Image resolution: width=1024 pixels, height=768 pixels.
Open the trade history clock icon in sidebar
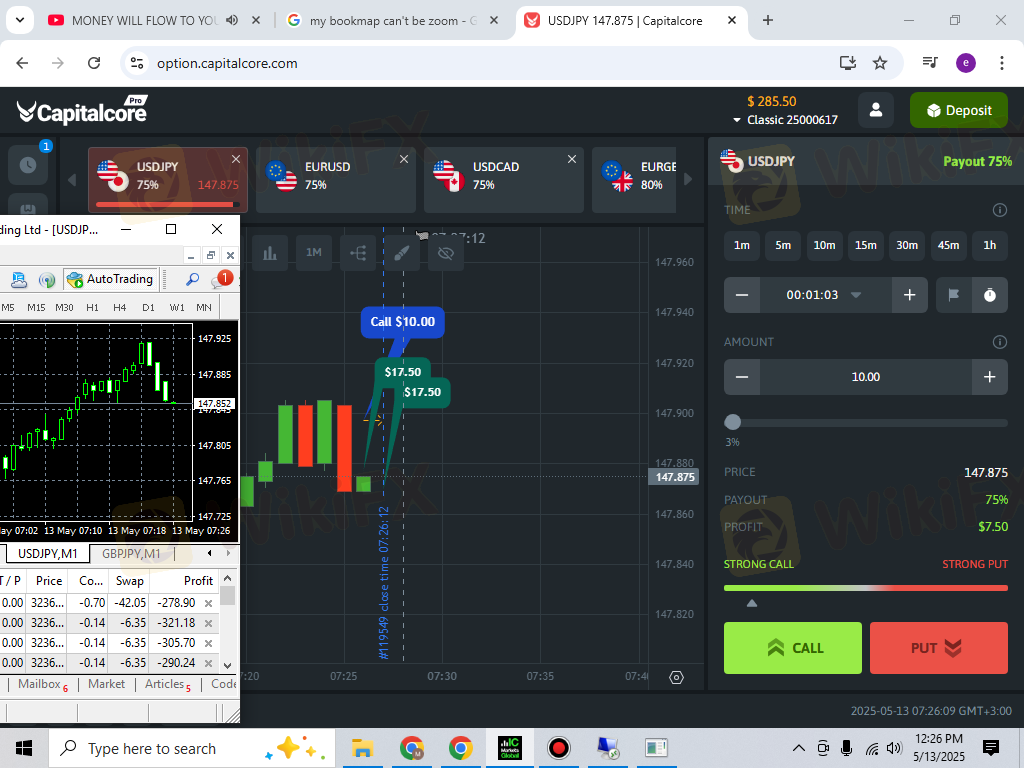pos(27,165)
